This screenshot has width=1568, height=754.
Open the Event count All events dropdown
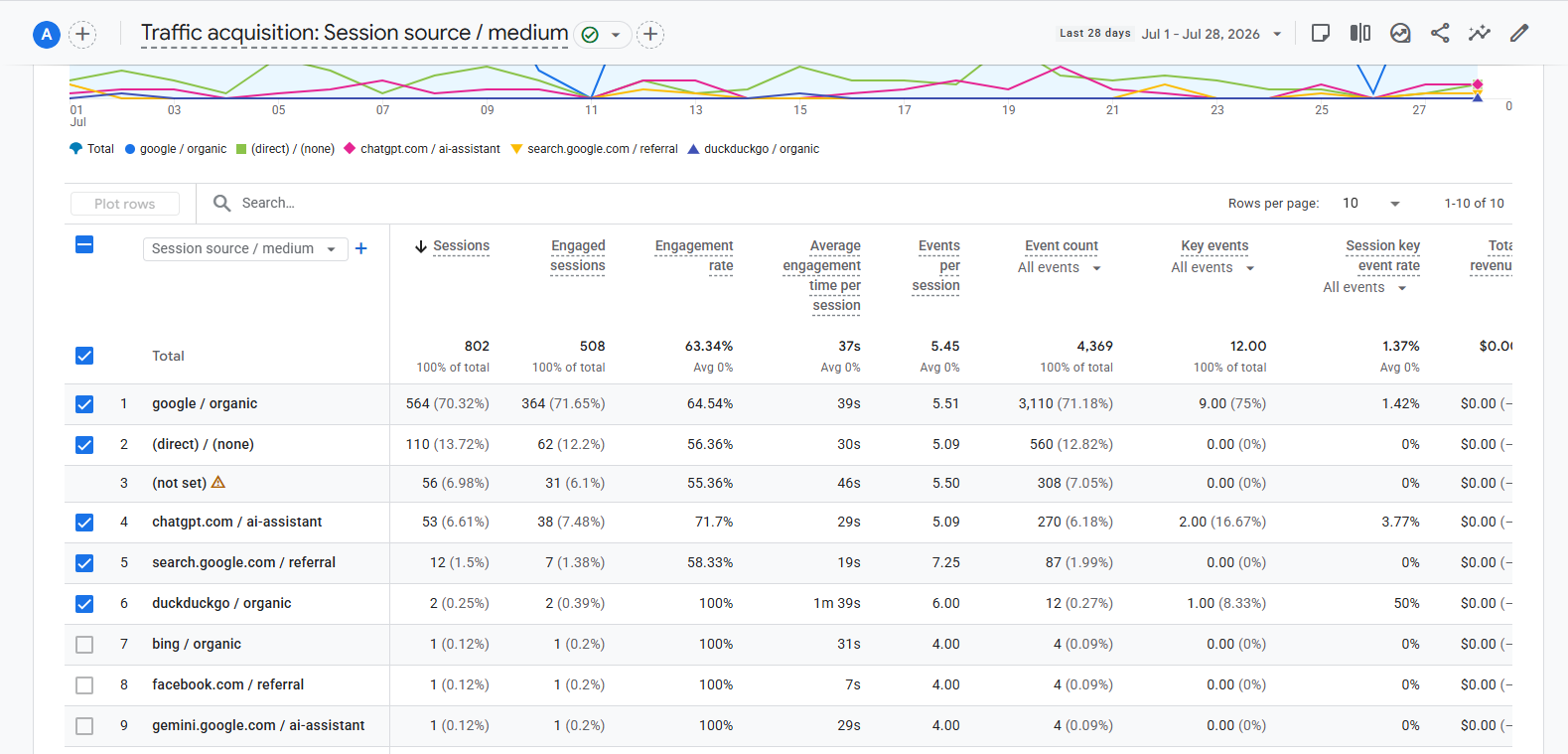pyautogui.click(x=1060, y=267)
